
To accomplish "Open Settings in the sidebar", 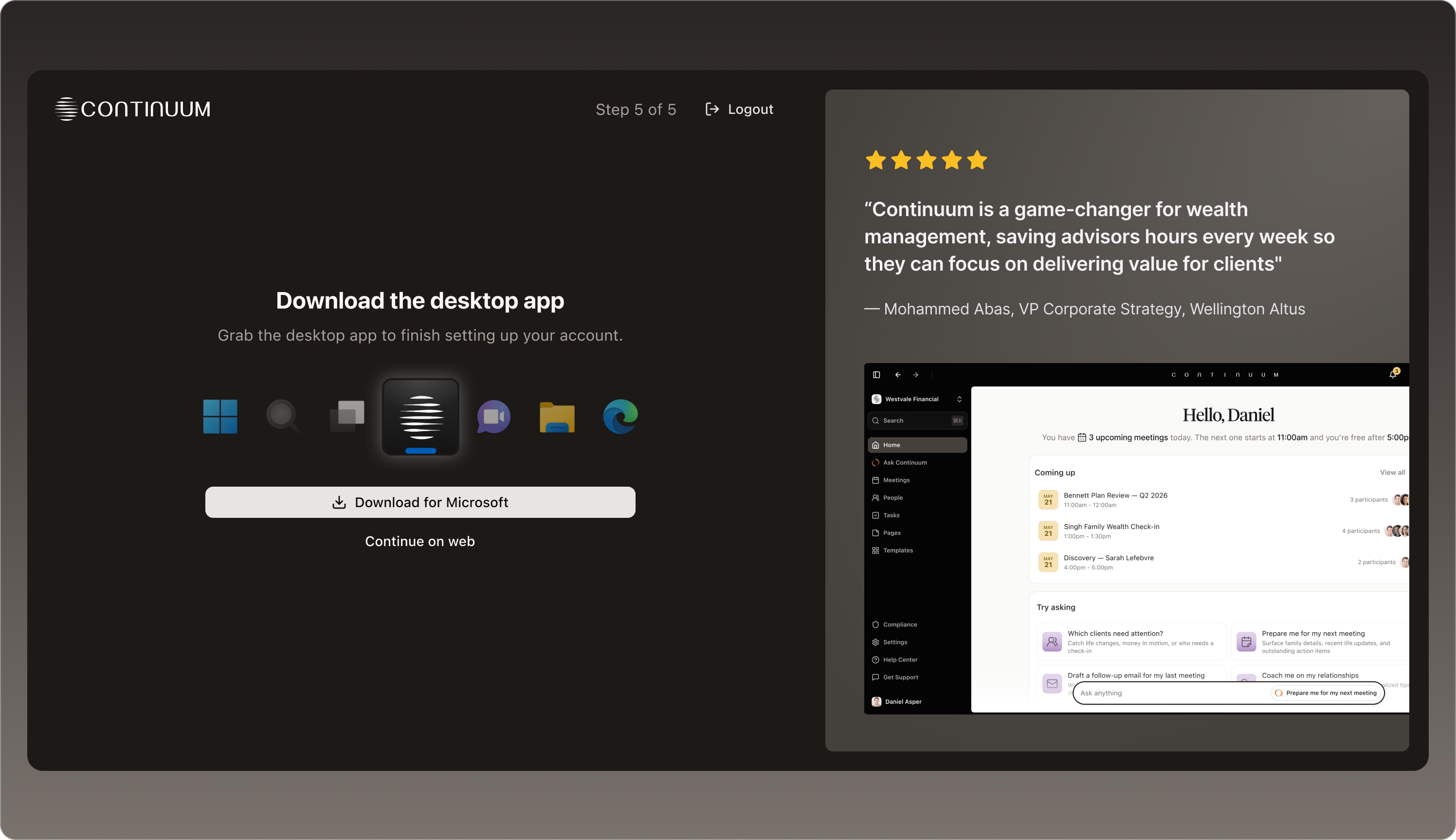I will point(917,642).
